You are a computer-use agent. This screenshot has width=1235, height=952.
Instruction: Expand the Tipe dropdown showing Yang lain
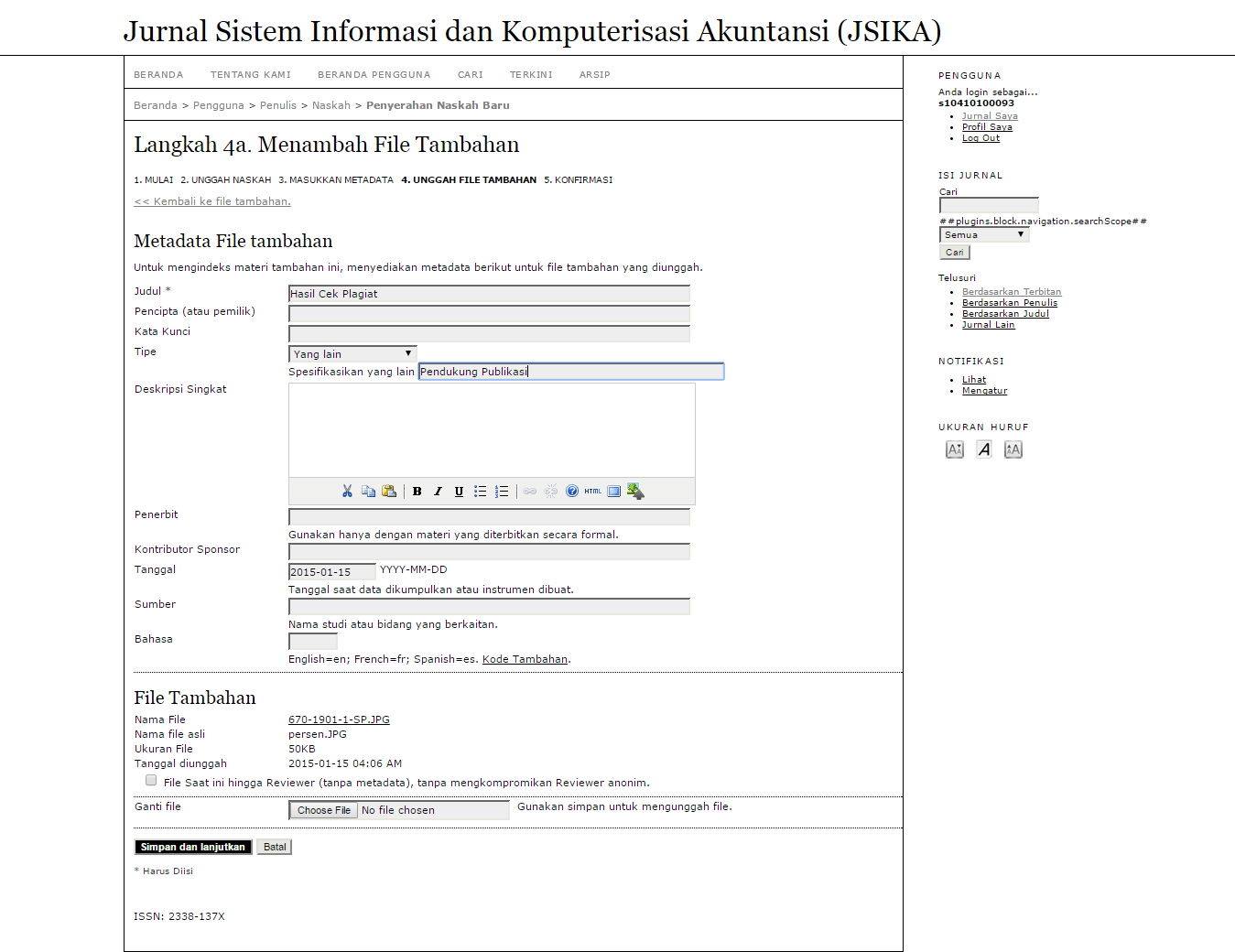[352, 354]
